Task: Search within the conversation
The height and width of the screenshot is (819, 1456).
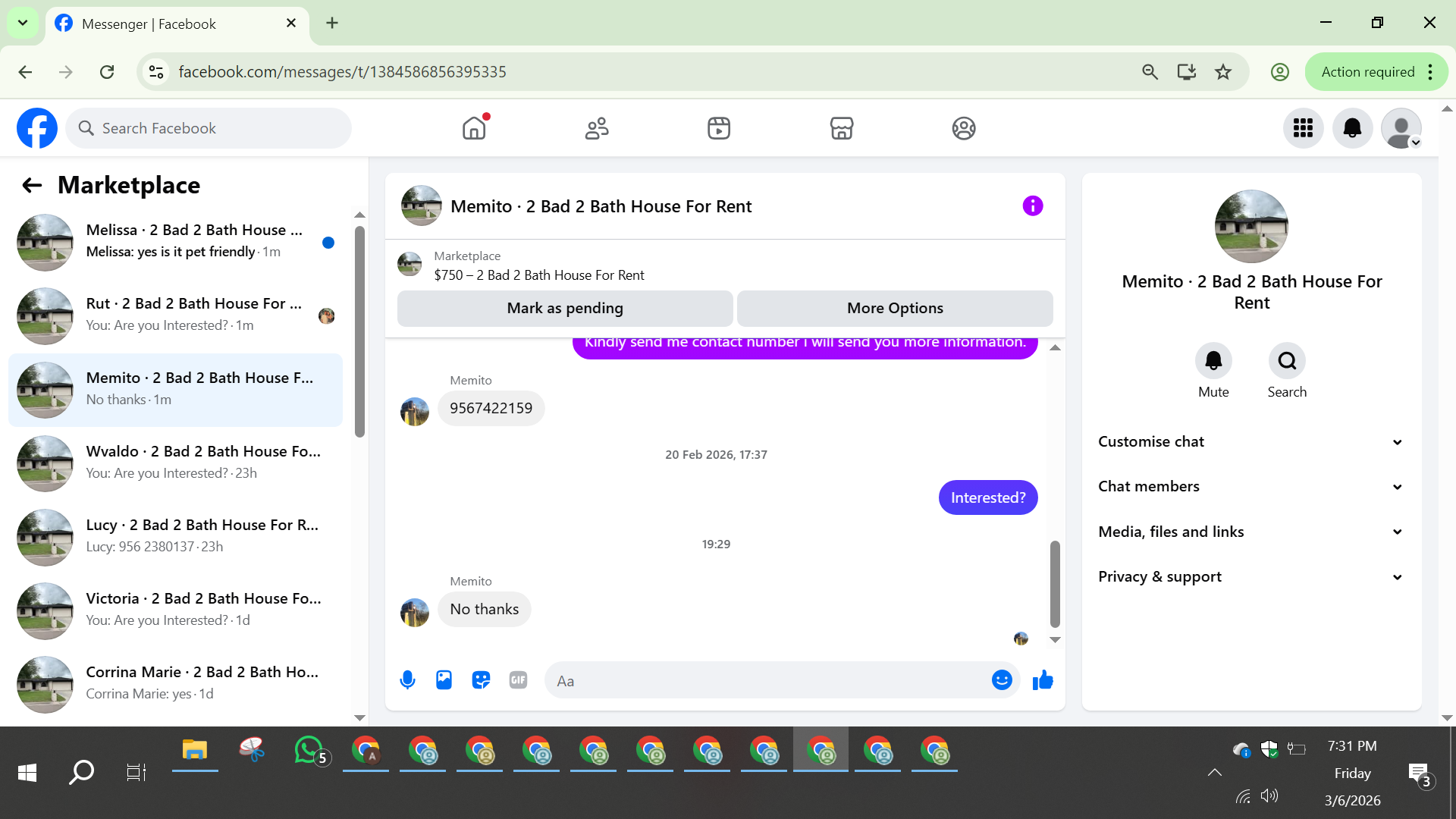Action: coord(1287,361)
